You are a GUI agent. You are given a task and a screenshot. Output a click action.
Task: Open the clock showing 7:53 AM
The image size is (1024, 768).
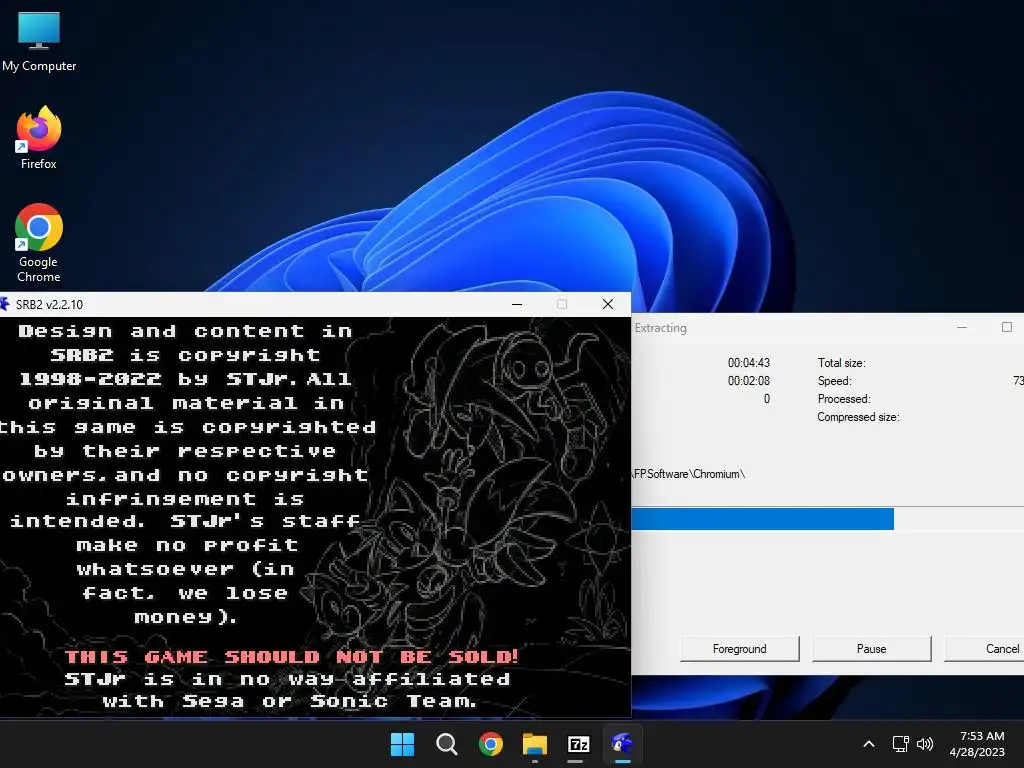pyautogui.click(x=982, y=736)
